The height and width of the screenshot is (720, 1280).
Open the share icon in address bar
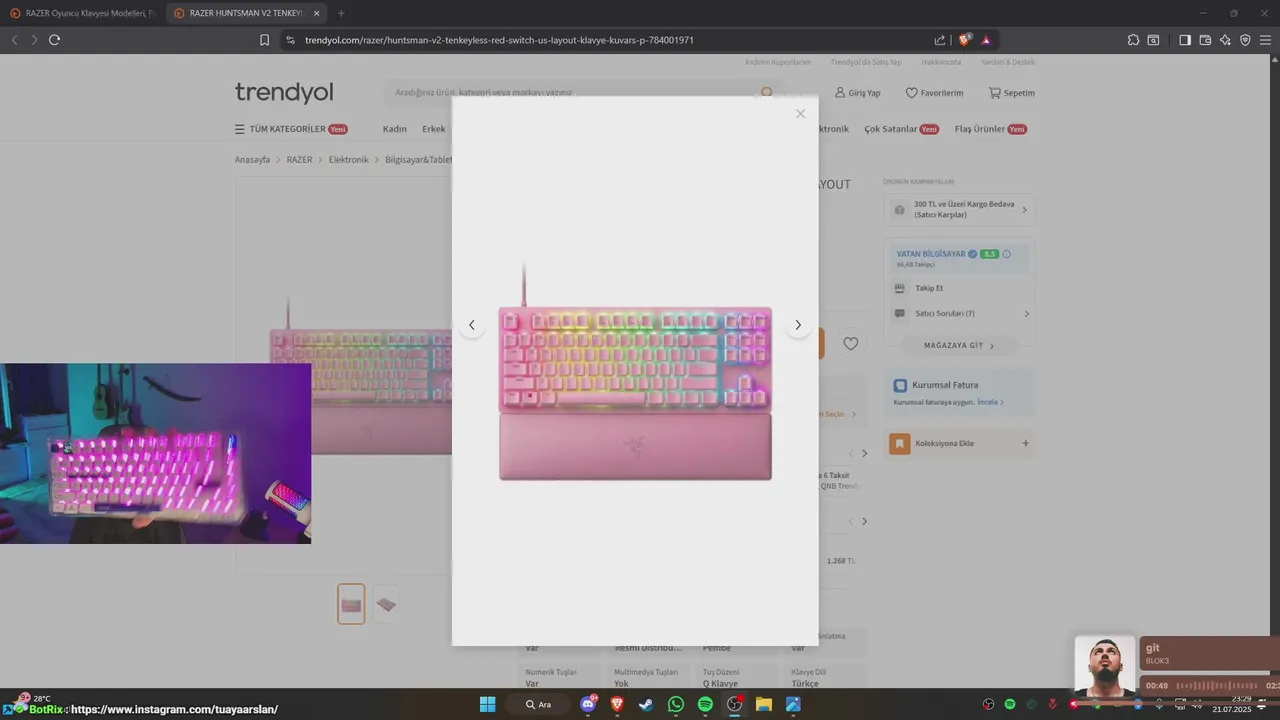tap(940, 40)
